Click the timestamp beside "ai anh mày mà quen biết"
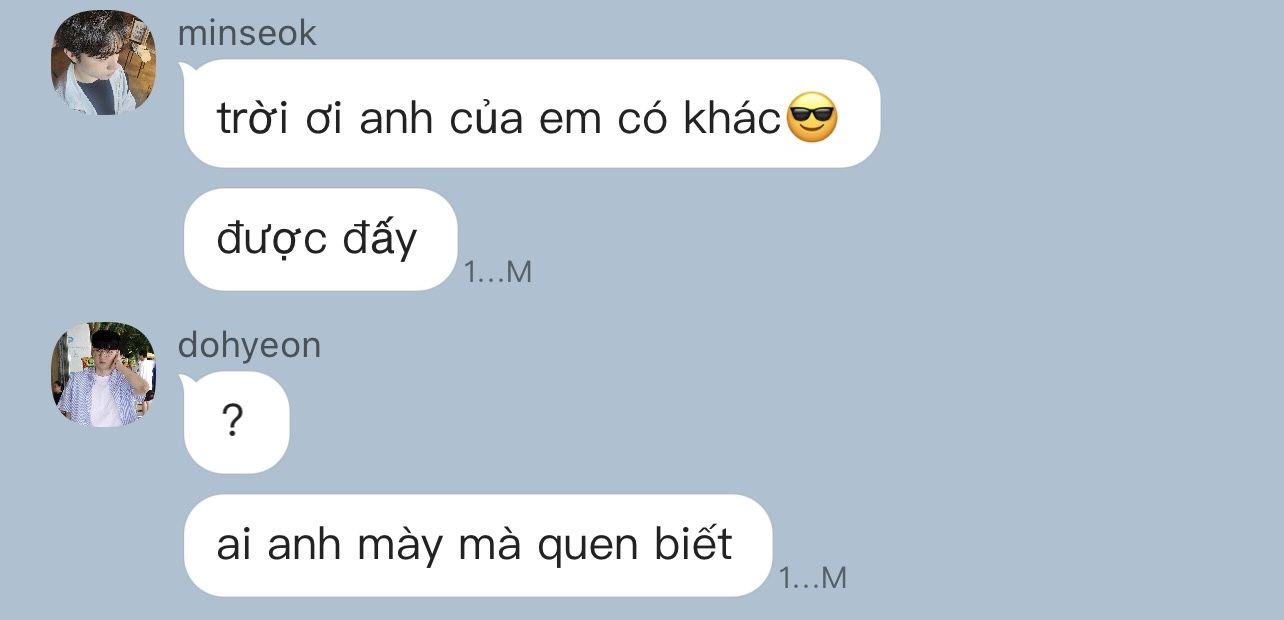This screenshot has height=620, width=1284. coord(813,578)
